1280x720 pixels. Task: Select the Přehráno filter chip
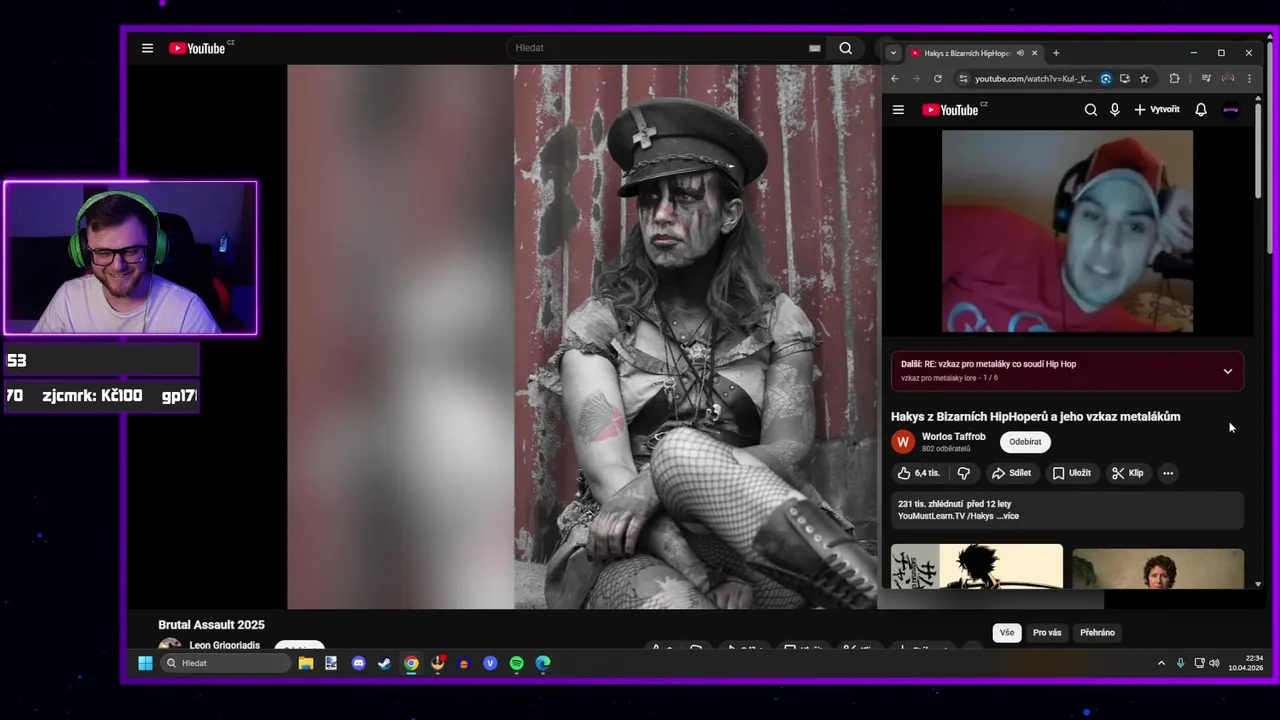[1097, 632]
